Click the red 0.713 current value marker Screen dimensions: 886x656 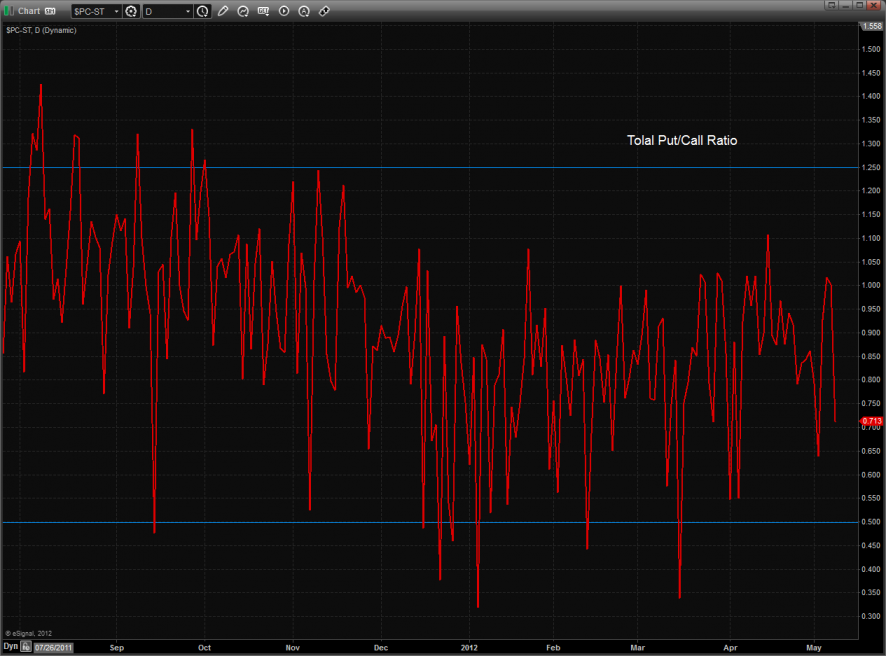pyautogui.click(x=871, y=421)
